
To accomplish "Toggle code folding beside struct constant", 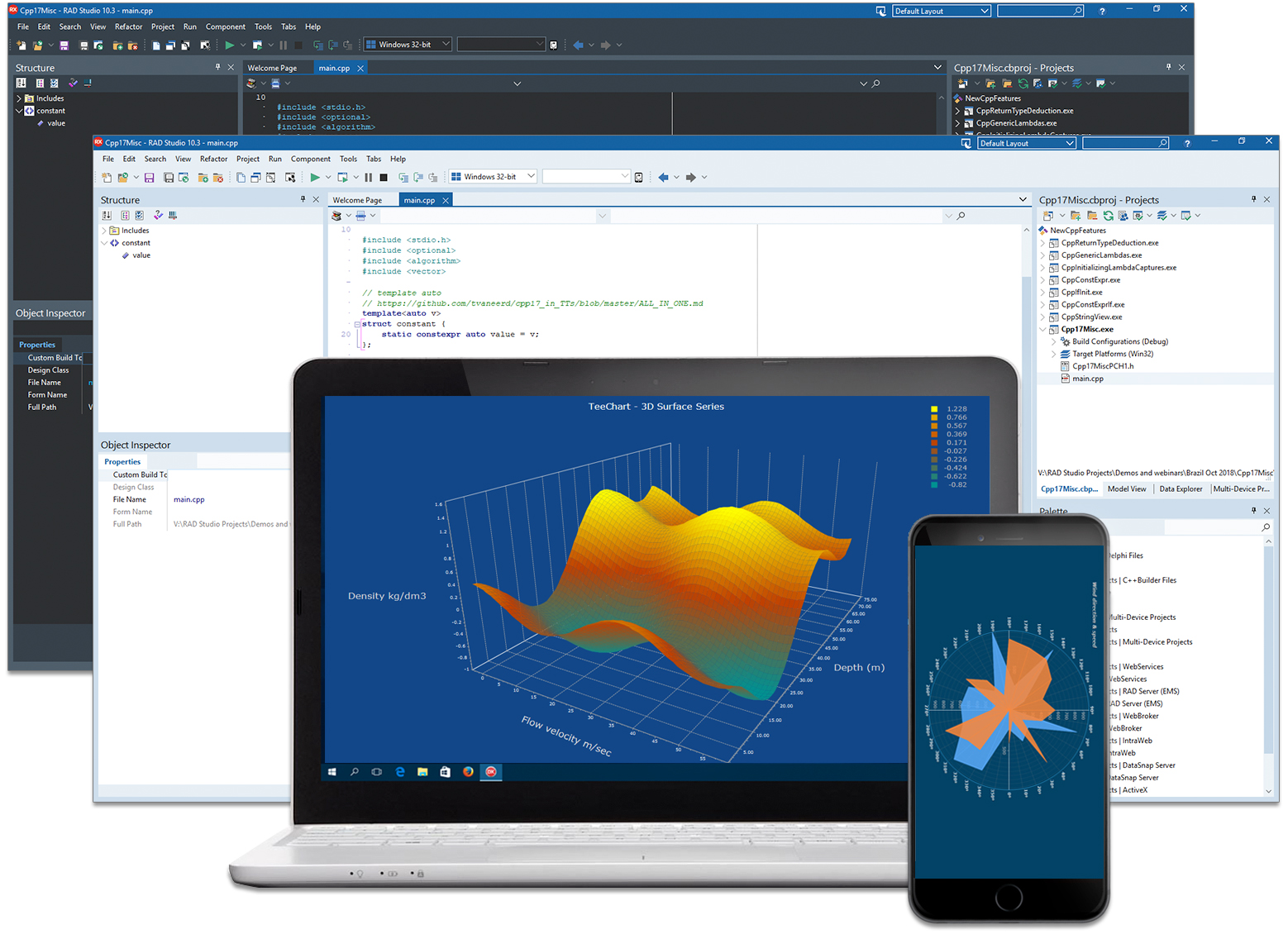I will pyautogui.click(x=357, y=324).
